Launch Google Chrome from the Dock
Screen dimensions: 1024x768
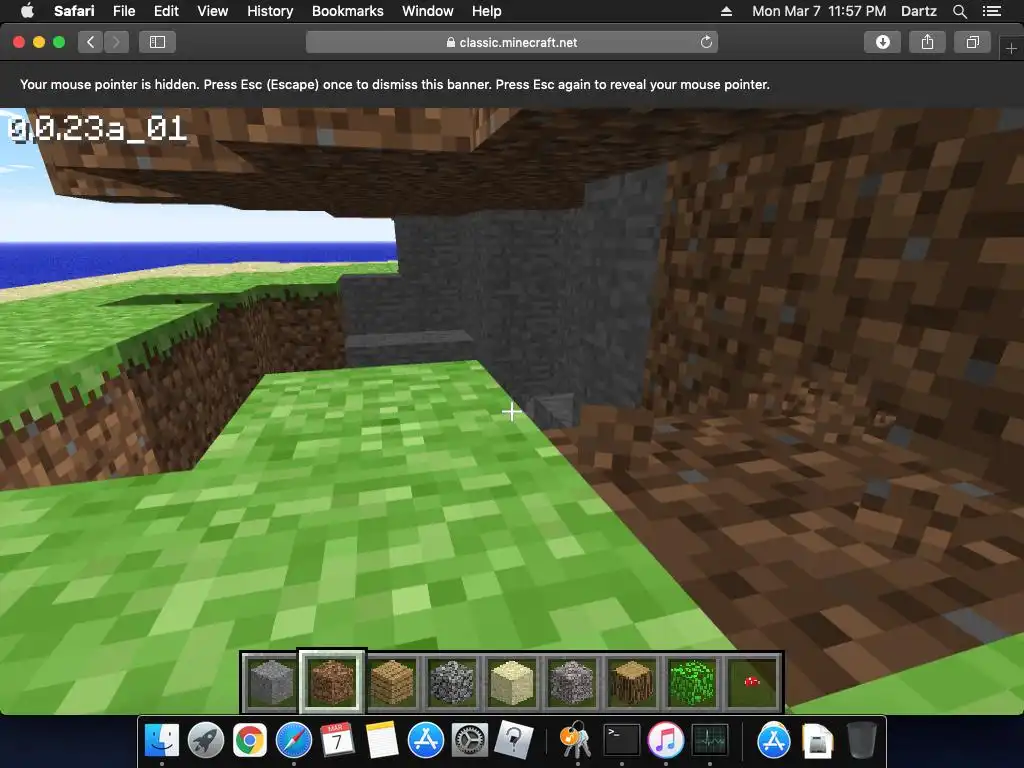coord(250,741)
